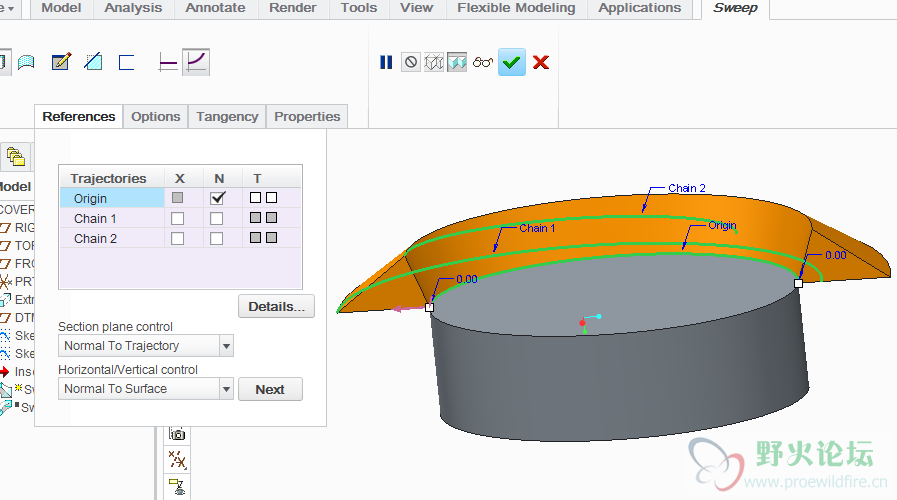This screenshot has width=897, height=500.
Task: Toggle the datum point display icon
Action: (x=177, y=460)
